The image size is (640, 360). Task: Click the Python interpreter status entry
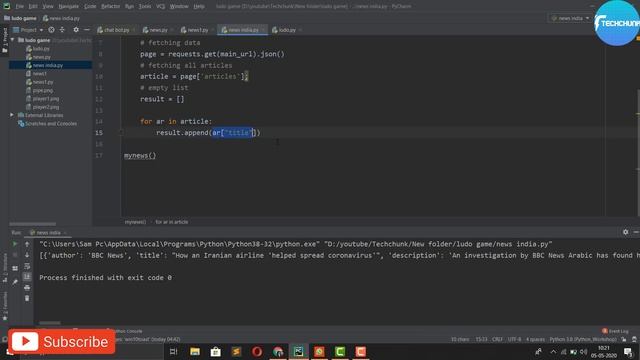(583, 339)
